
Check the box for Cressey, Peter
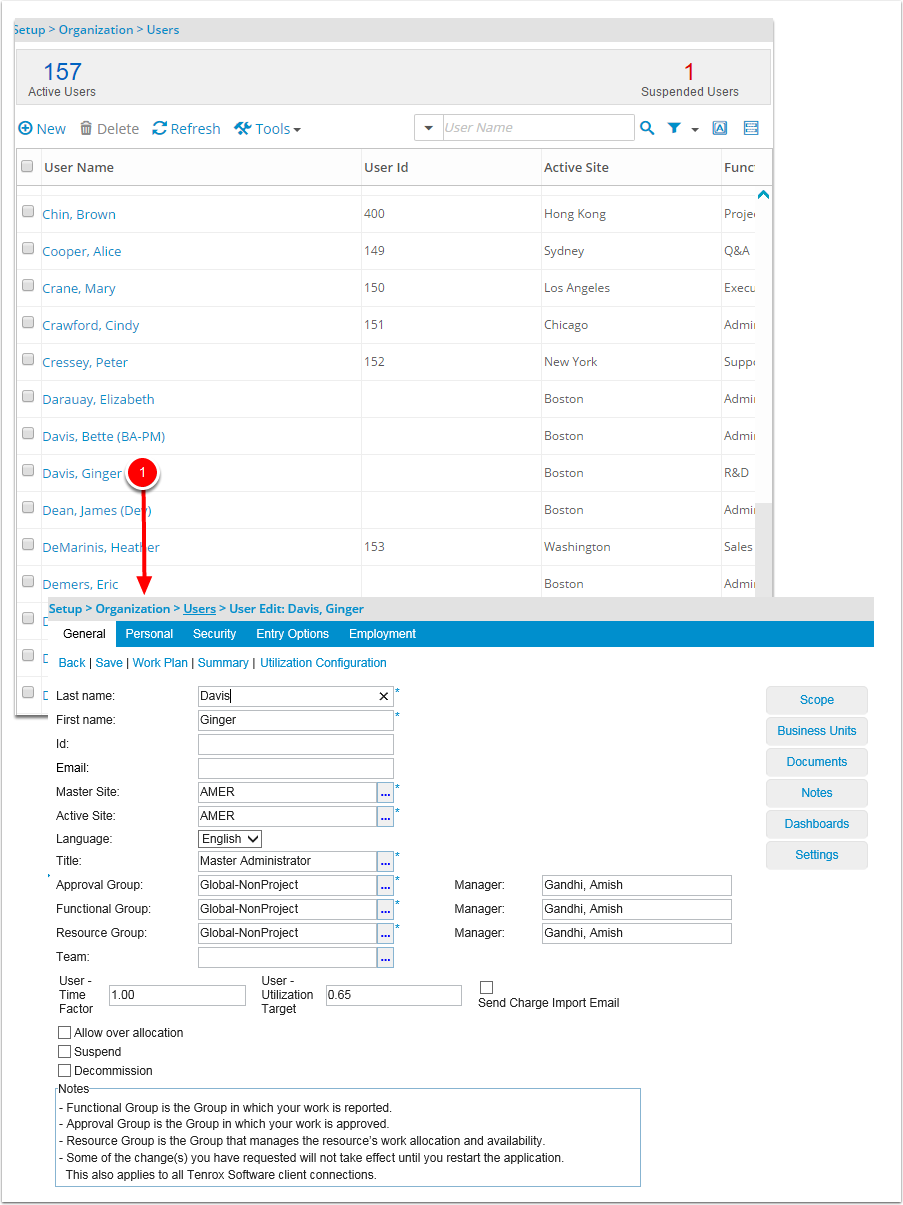coord(28,359)
